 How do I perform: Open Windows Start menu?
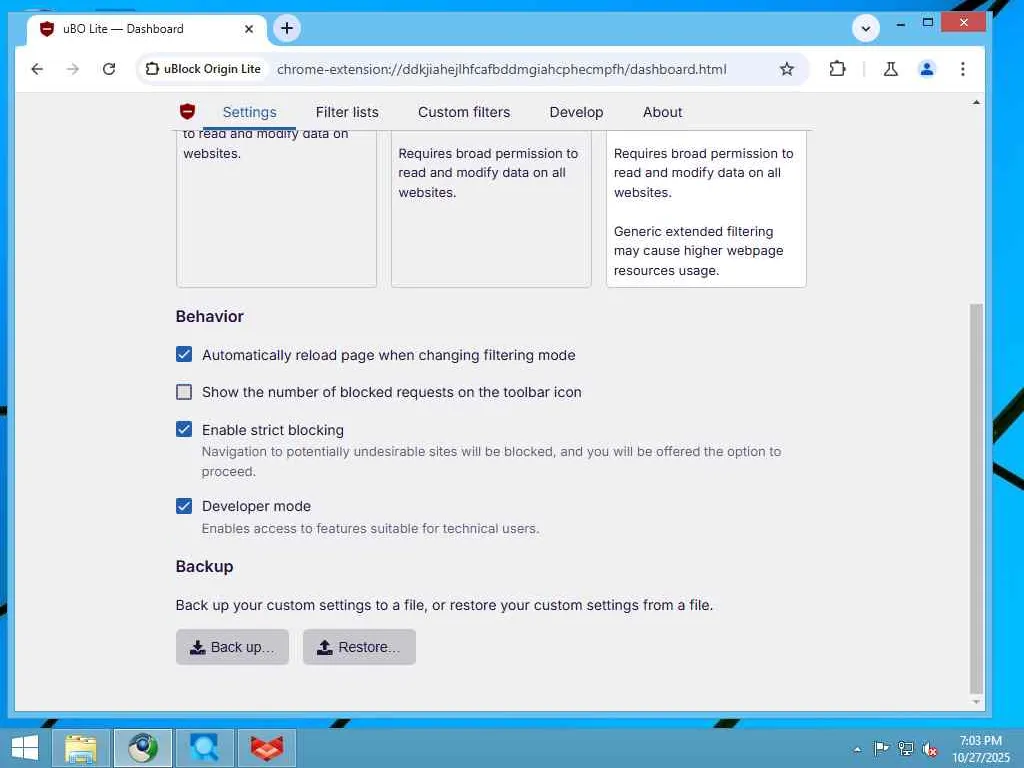tap(25, 748)
